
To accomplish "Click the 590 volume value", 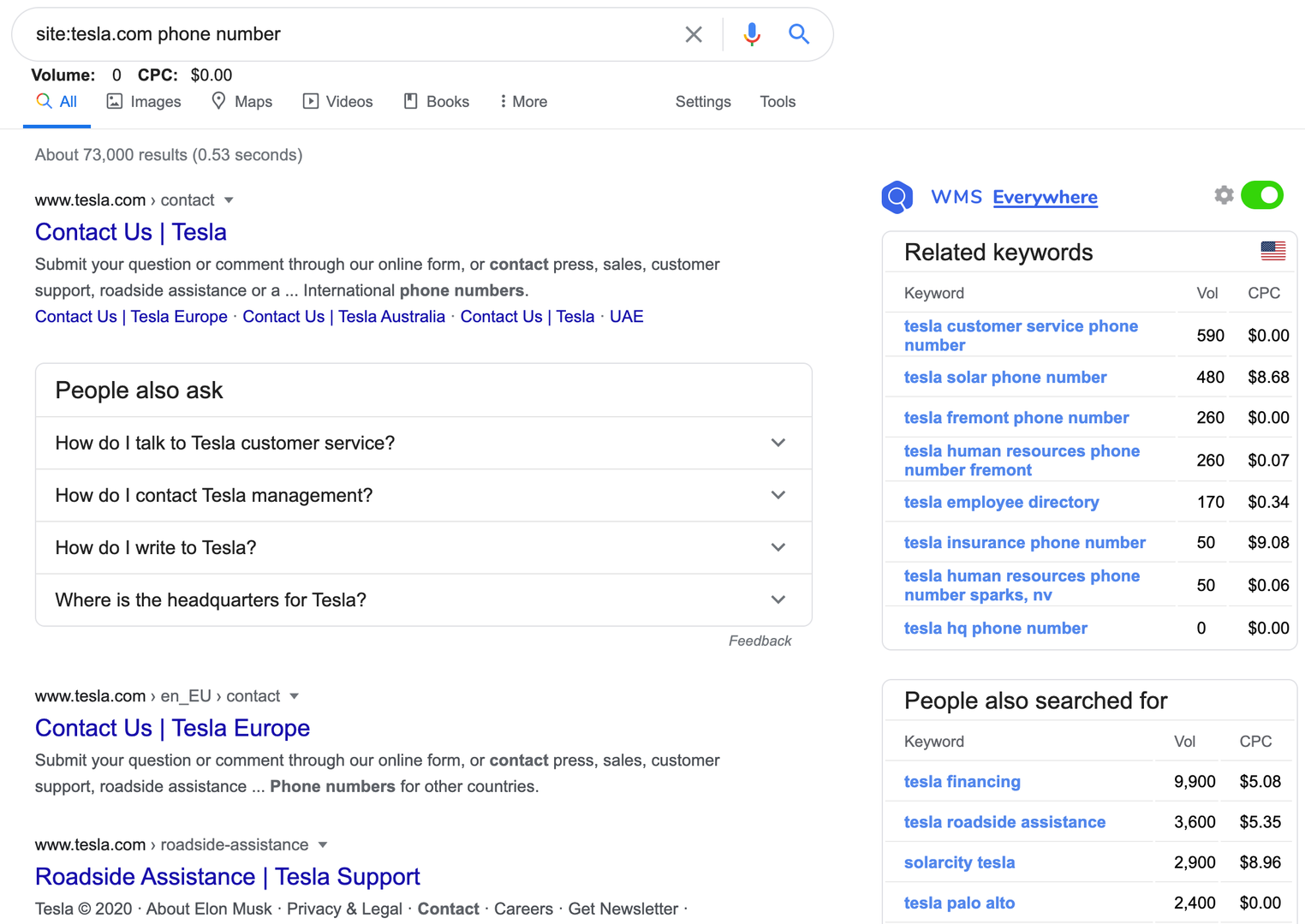I will [1210, 336].
